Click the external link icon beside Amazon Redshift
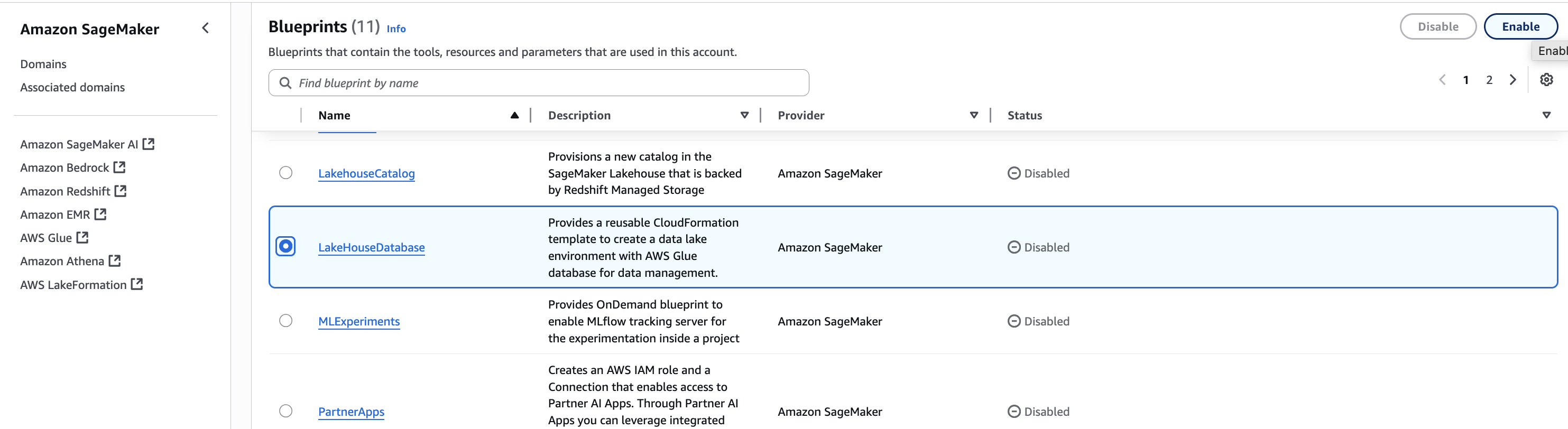The width and height of the screenshot is (1568, 429). (121, 191)
